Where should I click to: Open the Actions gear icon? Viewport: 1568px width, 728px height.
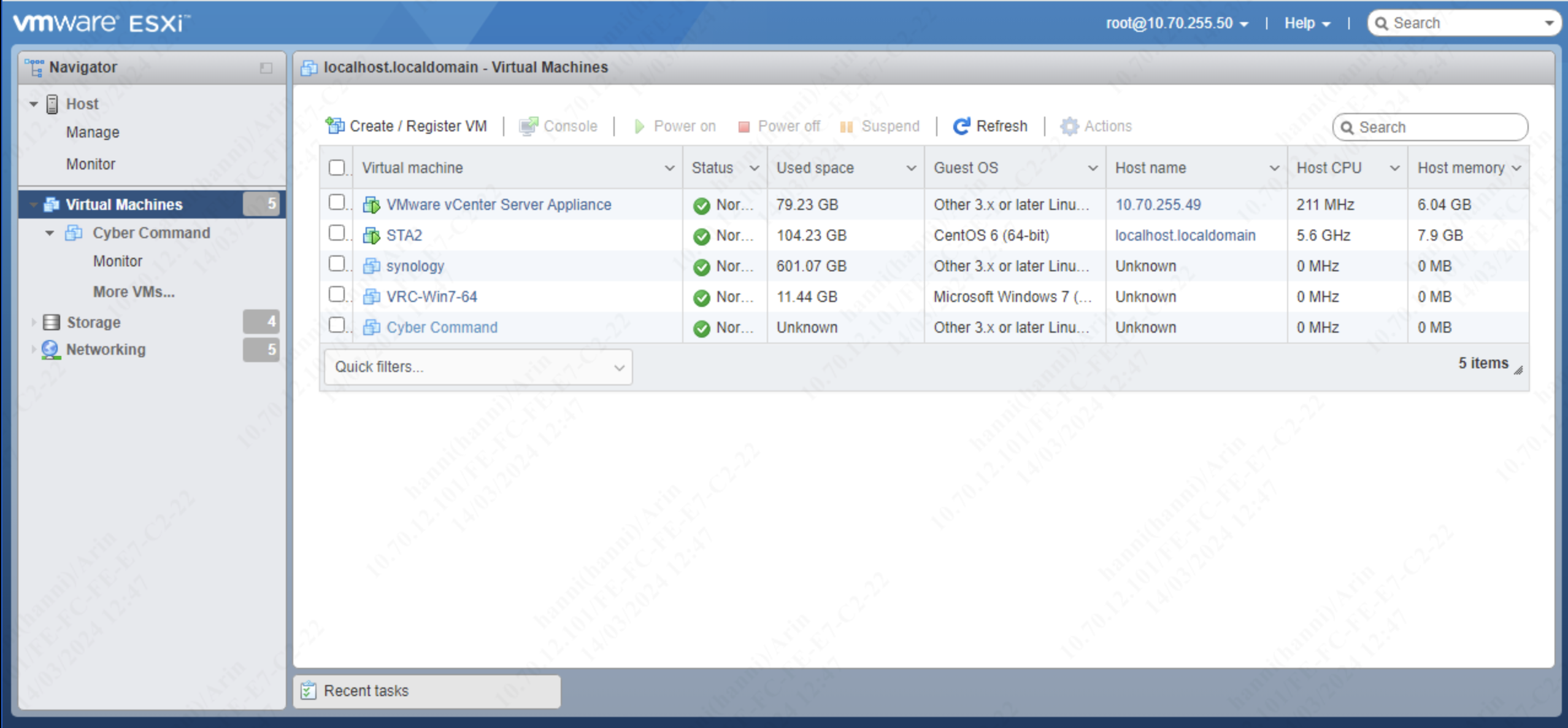coord(1069,126)
